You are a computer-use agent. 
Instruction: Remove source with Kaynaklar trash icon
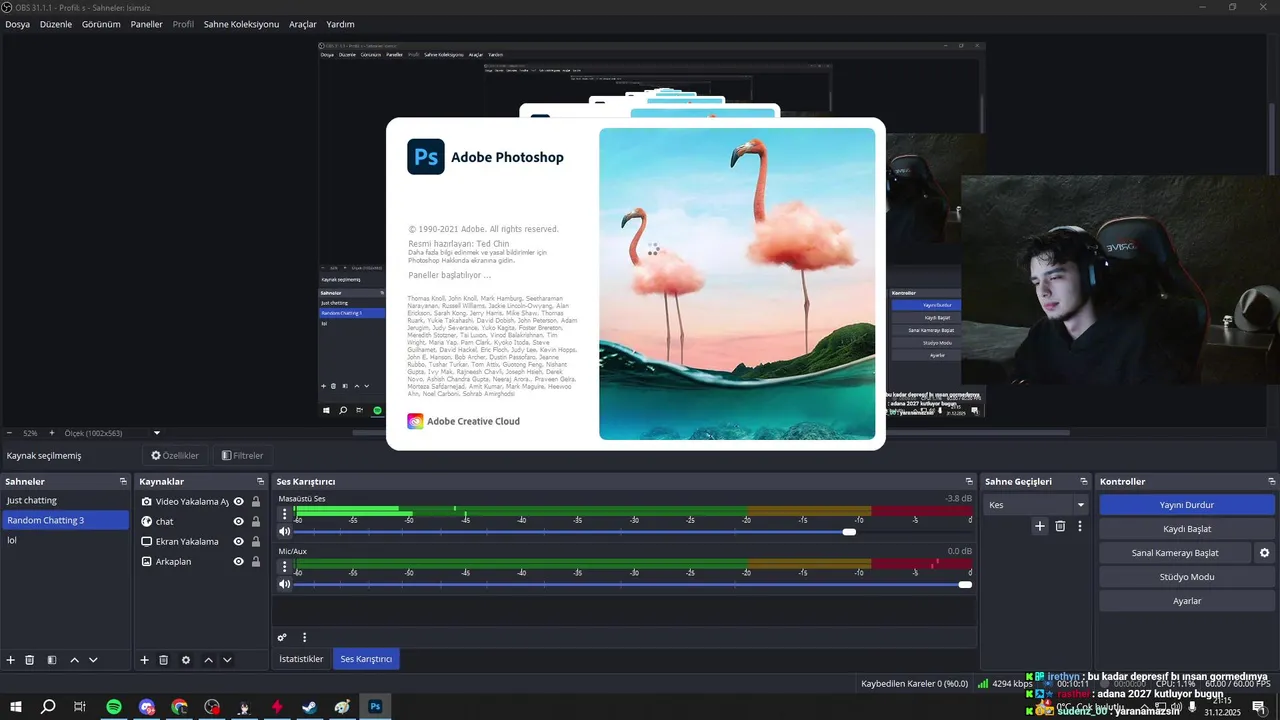pos(164,660)
